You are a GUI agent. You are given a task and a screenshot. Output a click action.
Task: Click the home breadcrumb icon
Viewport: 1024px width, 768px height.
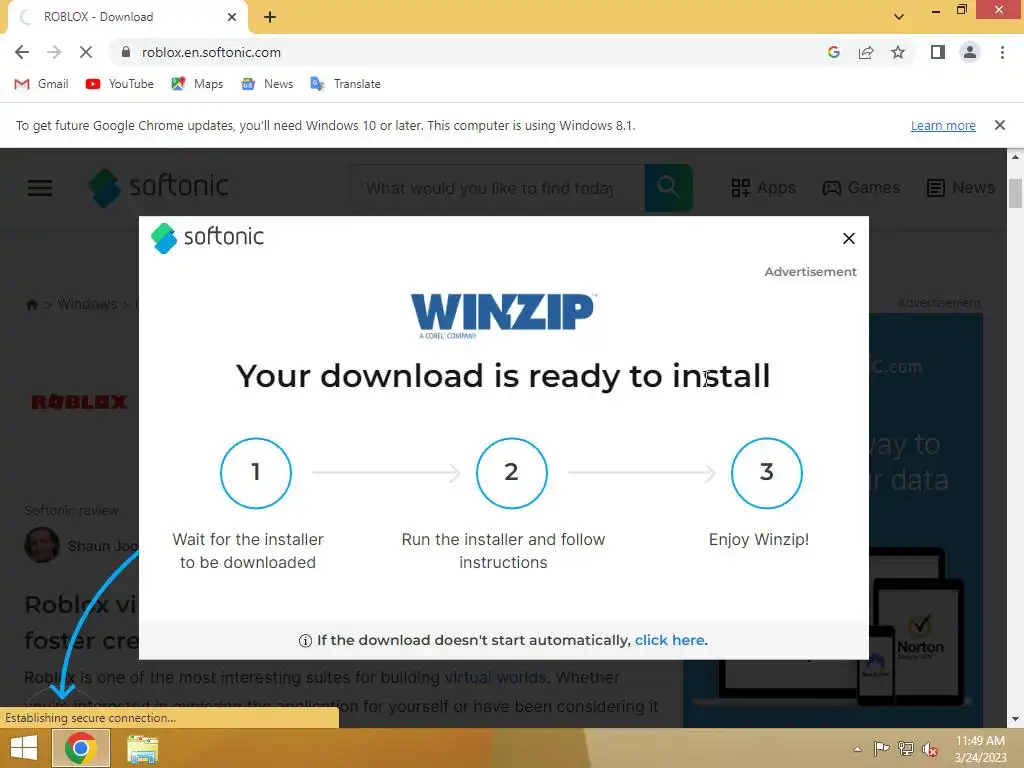pos(31,304)
